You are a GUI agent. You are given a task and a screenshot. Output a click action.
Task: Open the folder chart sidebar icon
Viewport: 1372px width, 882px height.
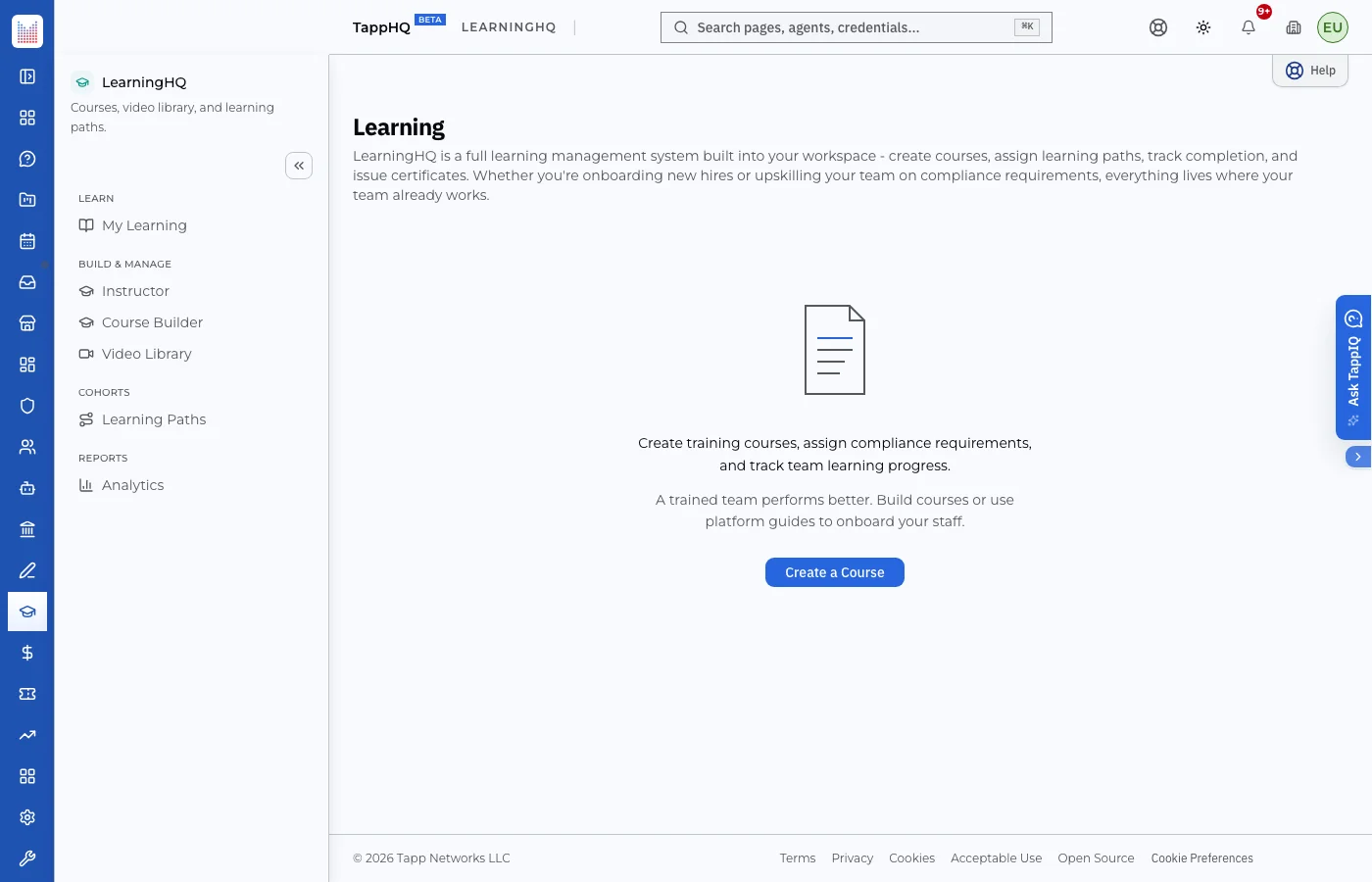click(27, 200)
